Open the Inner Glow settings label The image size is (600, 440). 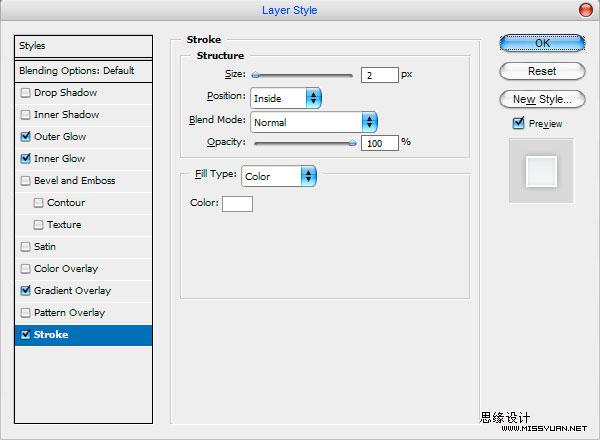point(60,159)
